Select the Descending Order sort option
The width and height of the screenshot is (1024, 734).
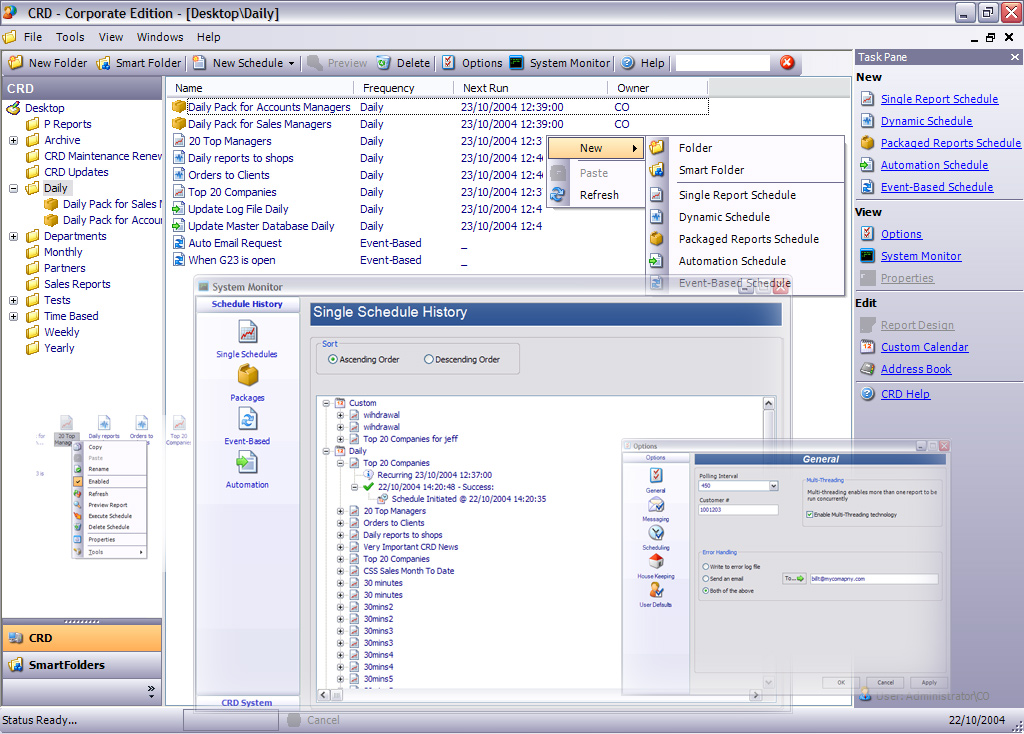tap(428, 359)
